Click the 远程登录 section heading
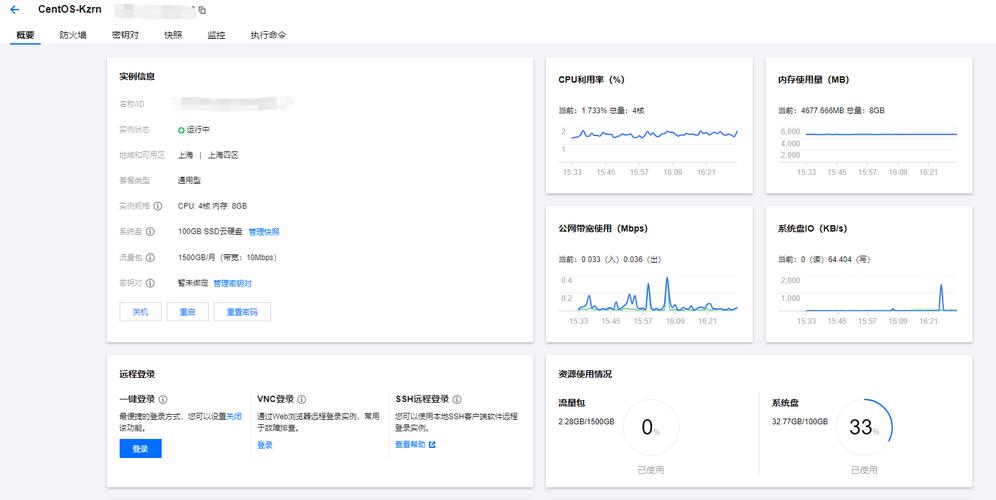 coord(137,374)
